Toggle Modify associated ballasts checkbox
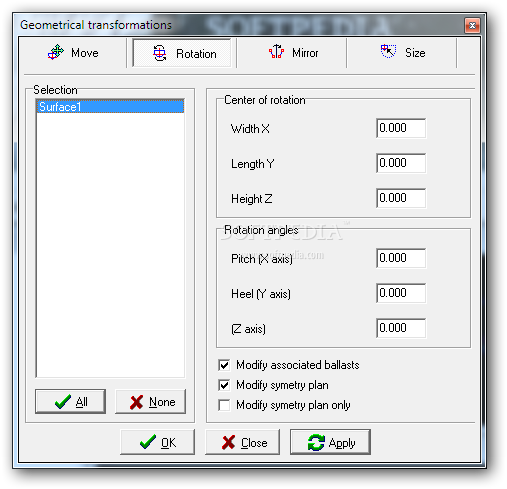The width and height of the screenshot is (507, 489). pyautogui.click(x=224, y=365)
